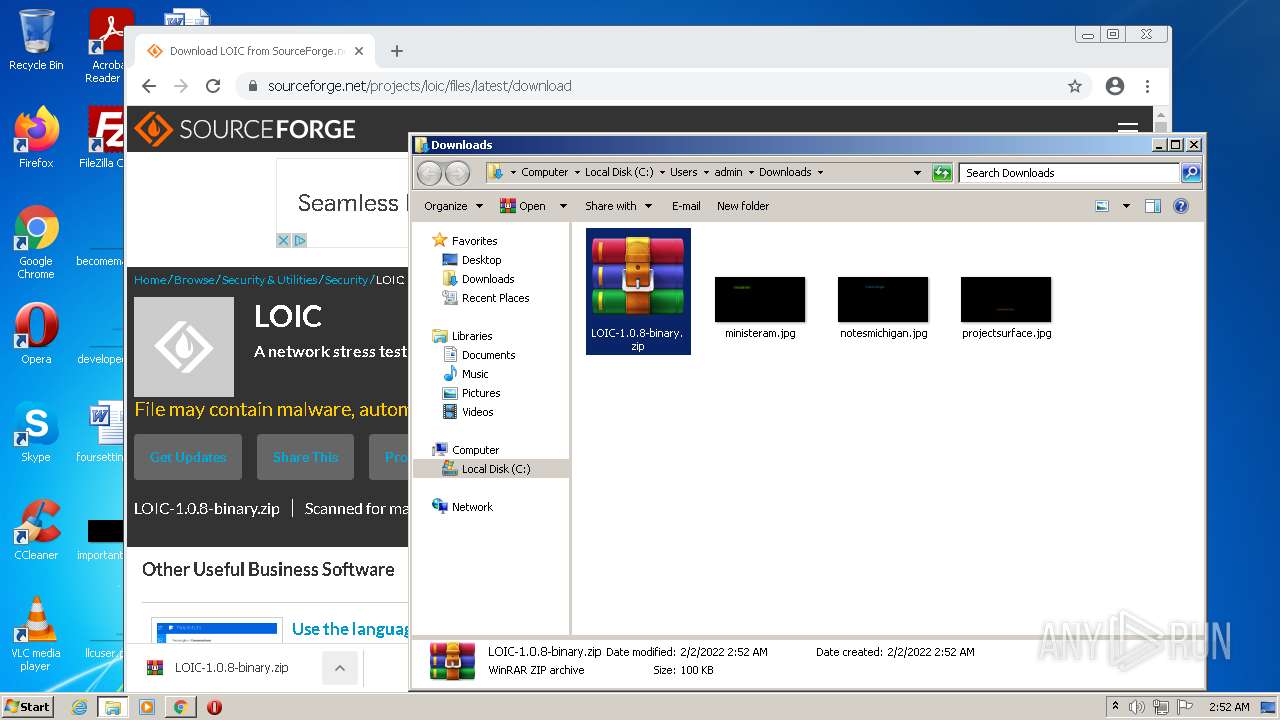Open the Chrome profile account icon
The height and width of the screenshot is (720, 1280).
[x=1115, y=86]
